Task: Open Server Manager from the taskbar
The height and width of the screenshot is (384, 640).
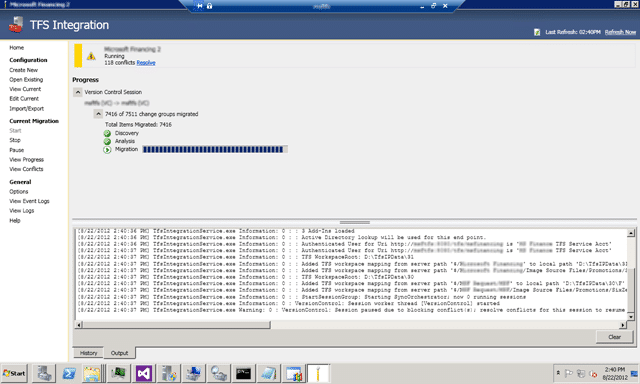Action: (x=44, y=373)
